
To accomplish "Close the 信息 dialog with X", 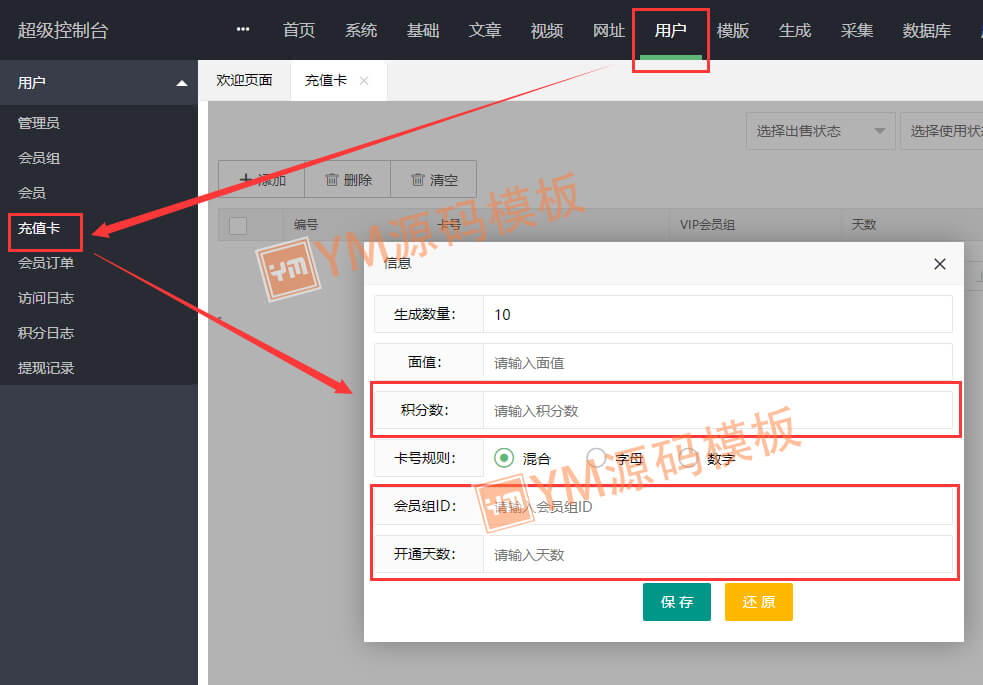I will 939,264.
